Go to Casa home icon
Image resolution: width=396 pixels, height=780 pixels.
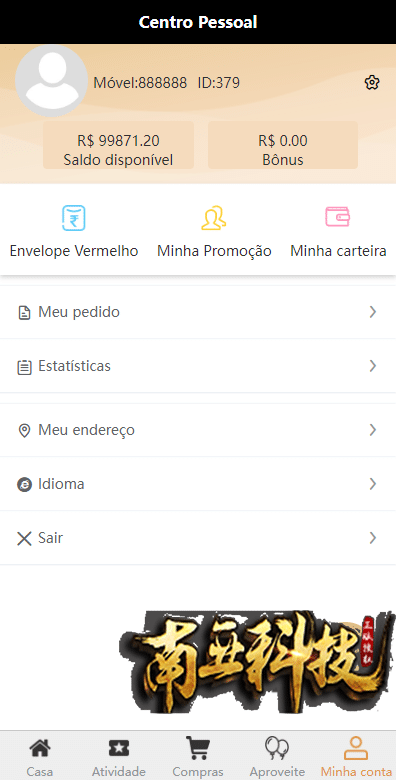coord(40,748)
